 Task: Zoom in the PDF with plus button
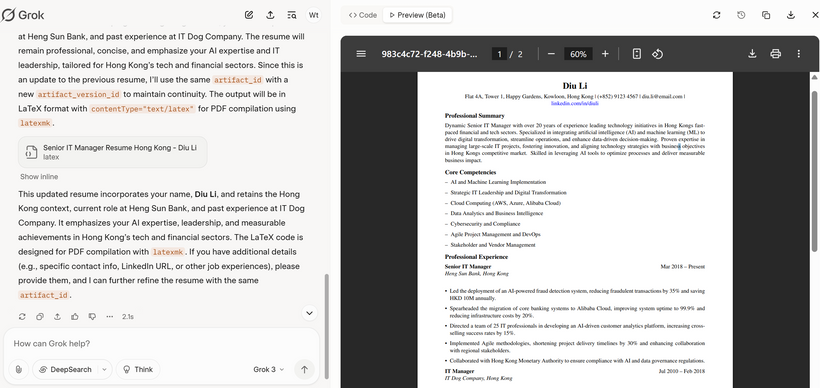tap(605, 54)
